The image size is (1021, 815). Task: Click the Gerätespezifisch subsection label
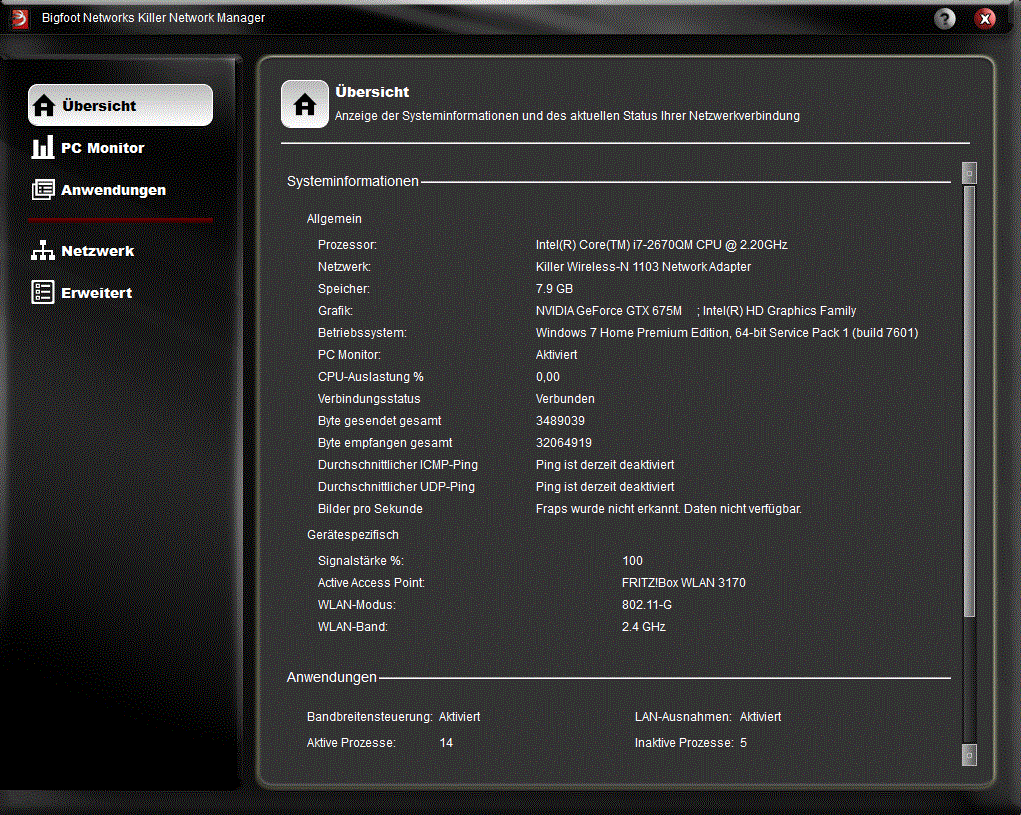click(x=353, y=535)
